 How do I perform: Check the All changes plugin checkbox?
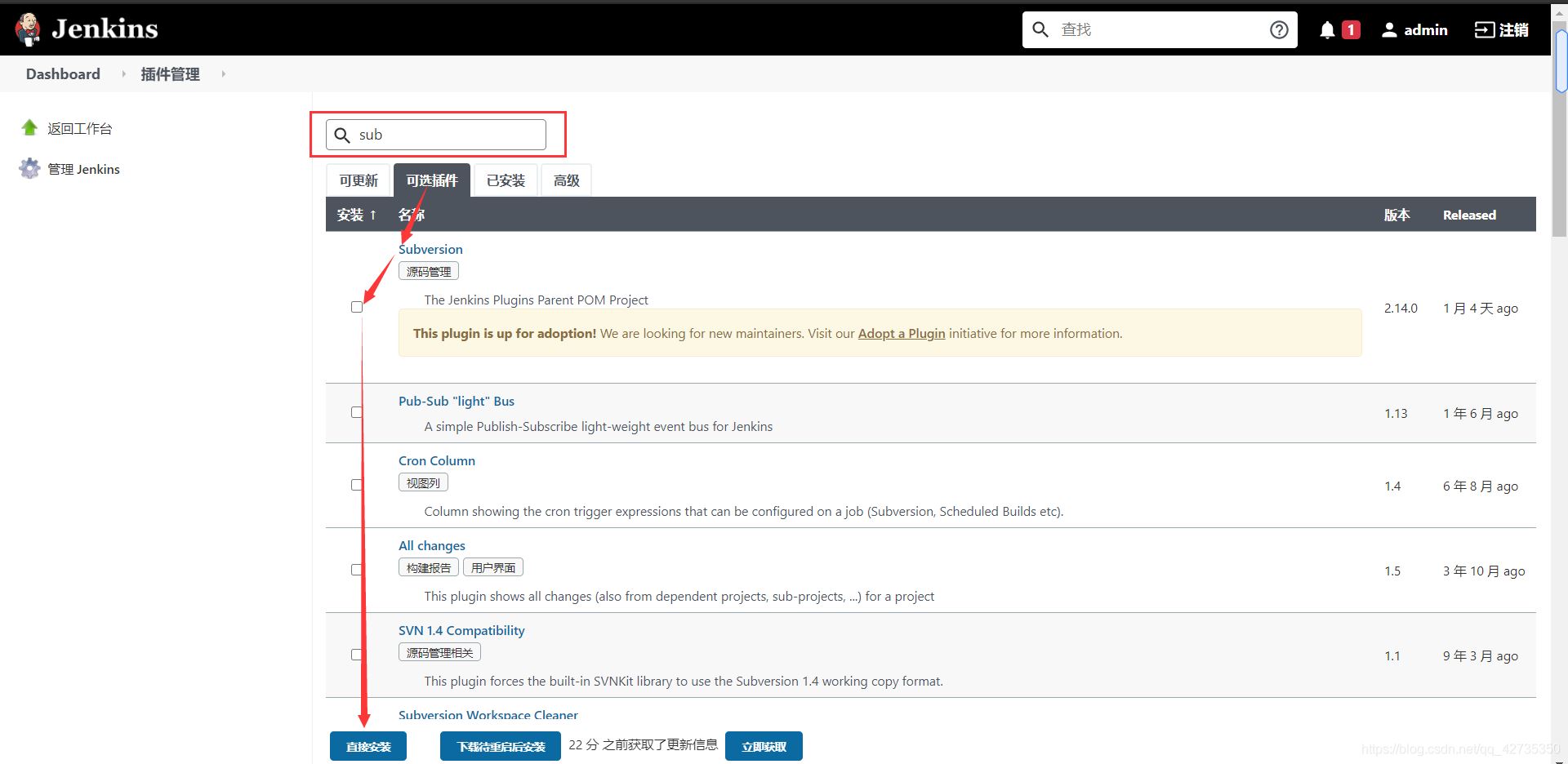pyautogui.click(x=357, y=570)
